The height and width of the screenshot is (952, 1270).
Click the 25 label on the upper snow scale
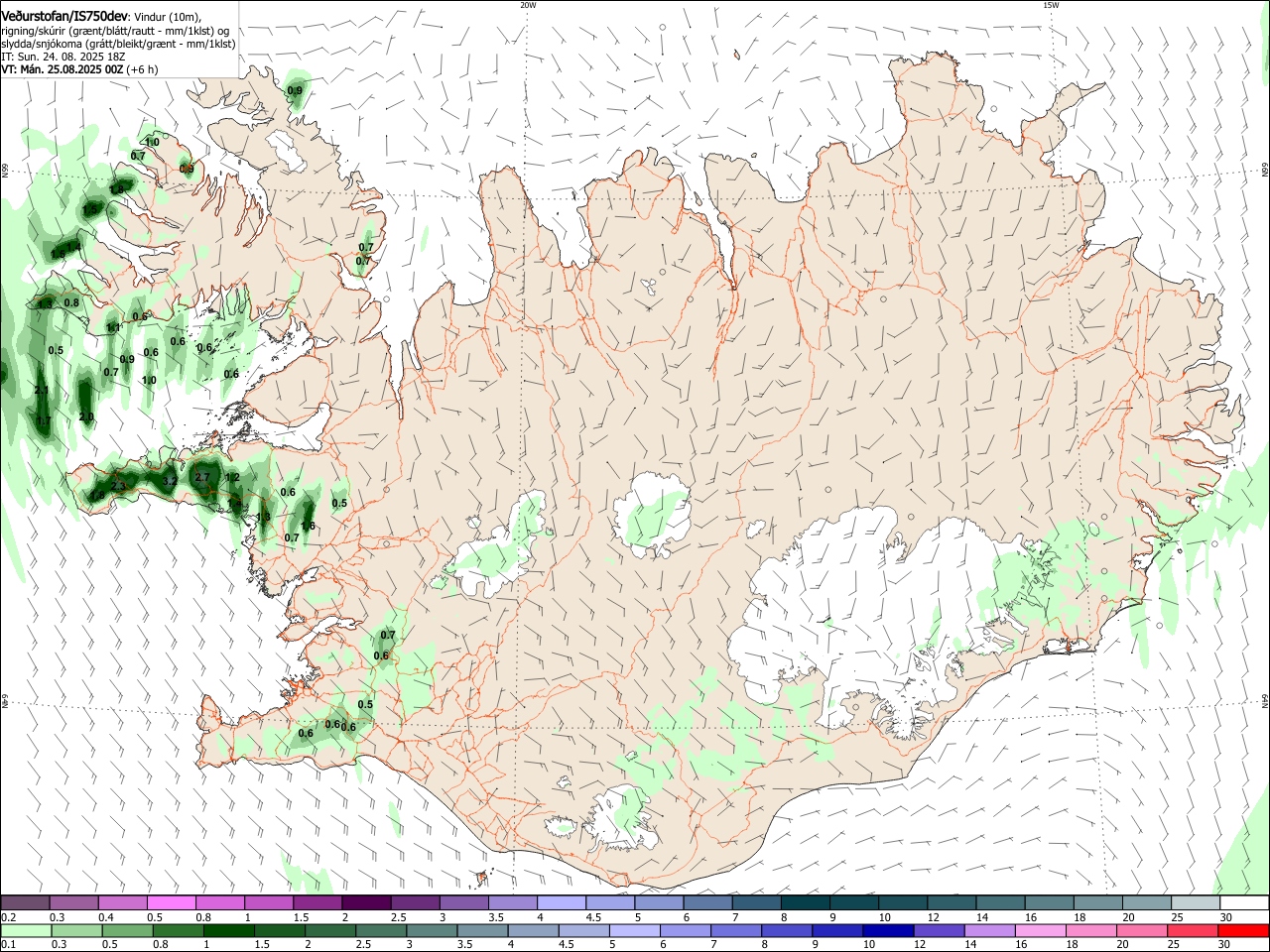1176,917
